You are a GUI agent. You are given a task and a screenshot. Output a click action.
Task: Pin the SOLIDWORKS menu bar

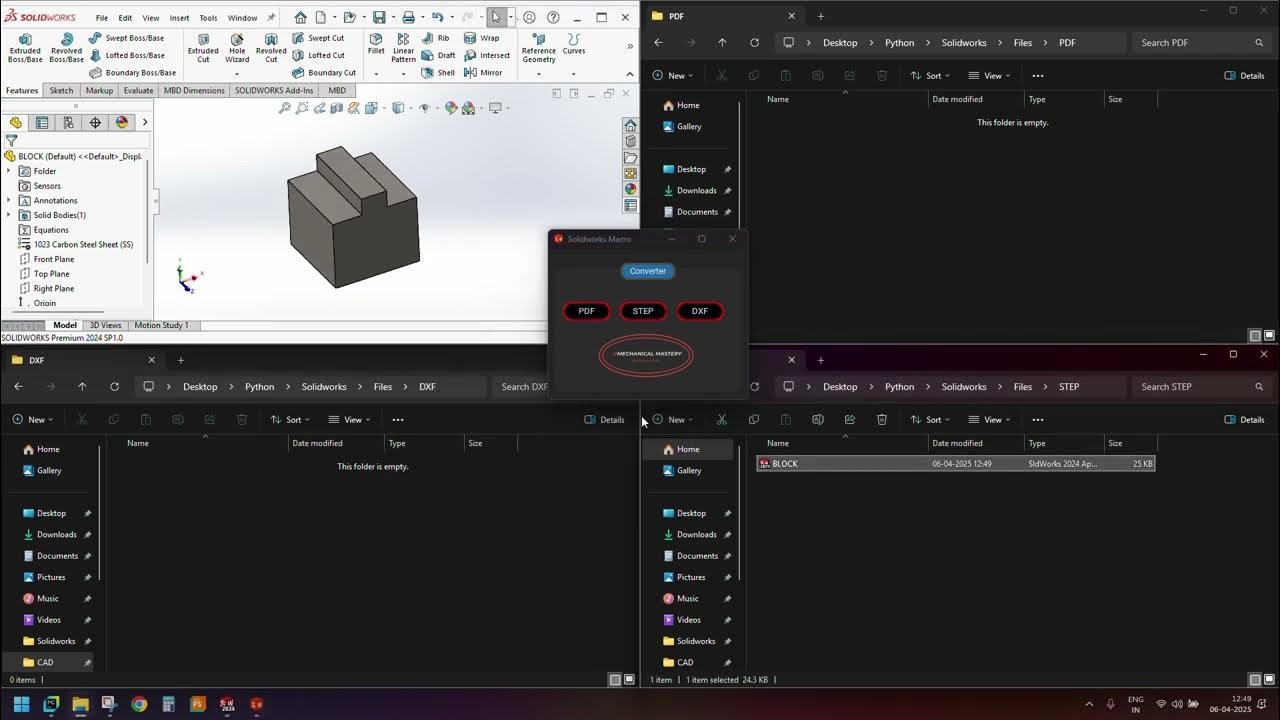point(270,17)
